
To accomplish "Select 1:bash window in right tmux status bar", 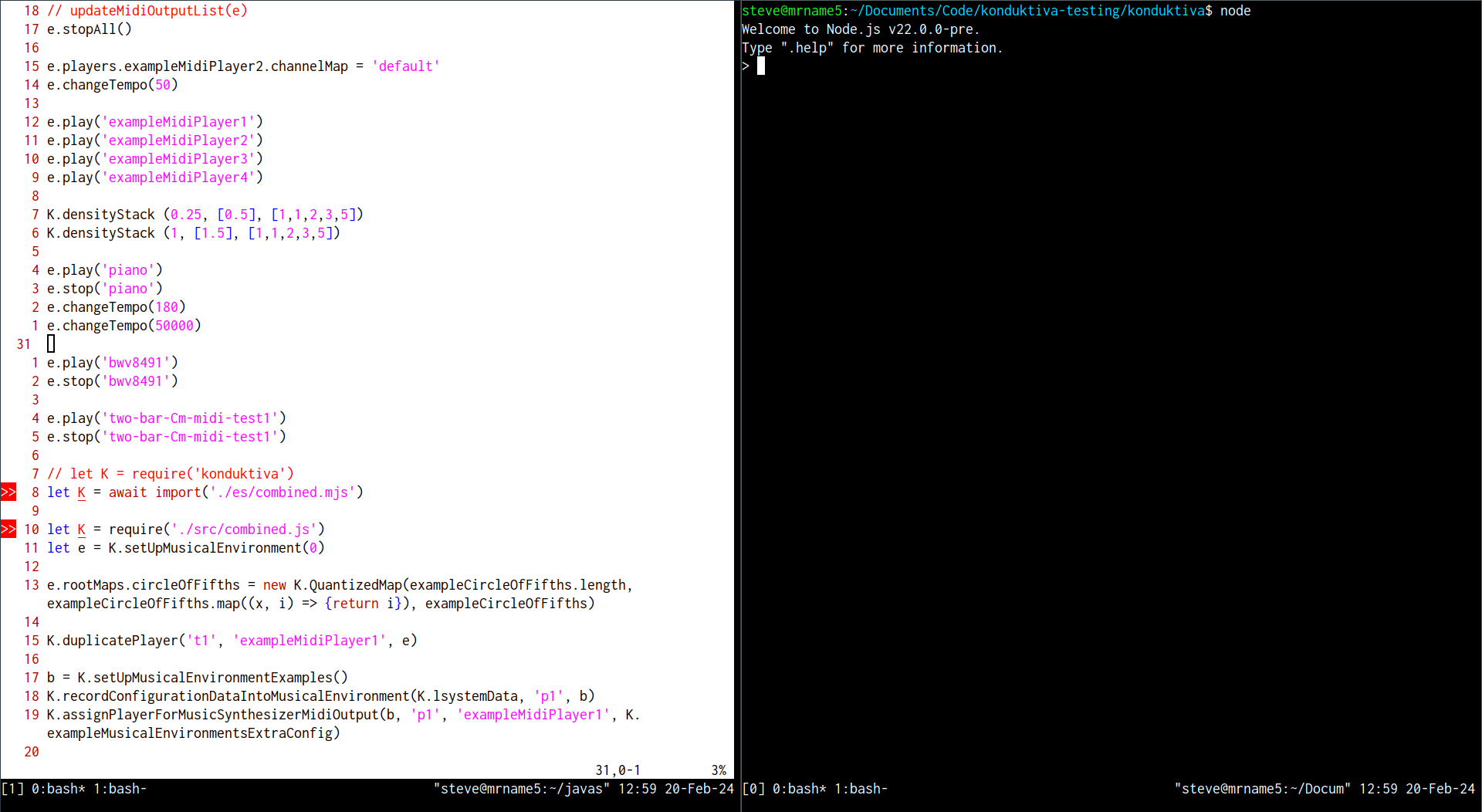I will click(x=861, y=789).
